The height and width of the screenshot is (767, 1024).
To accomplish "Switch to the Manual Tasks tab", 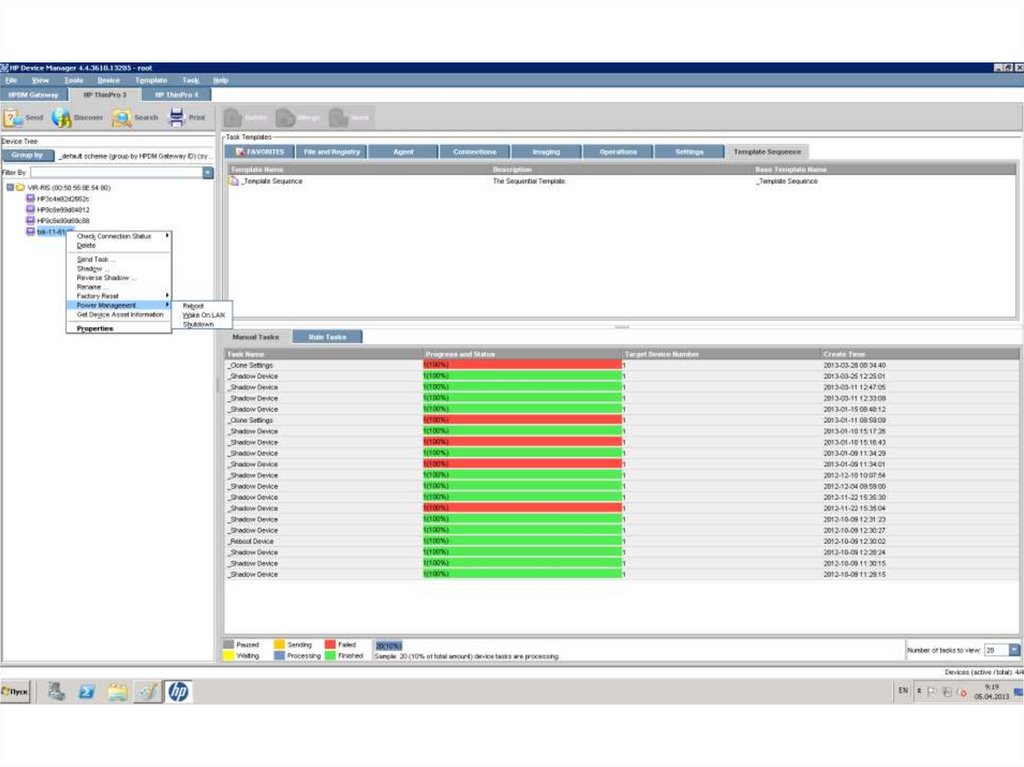I will 256,337.
